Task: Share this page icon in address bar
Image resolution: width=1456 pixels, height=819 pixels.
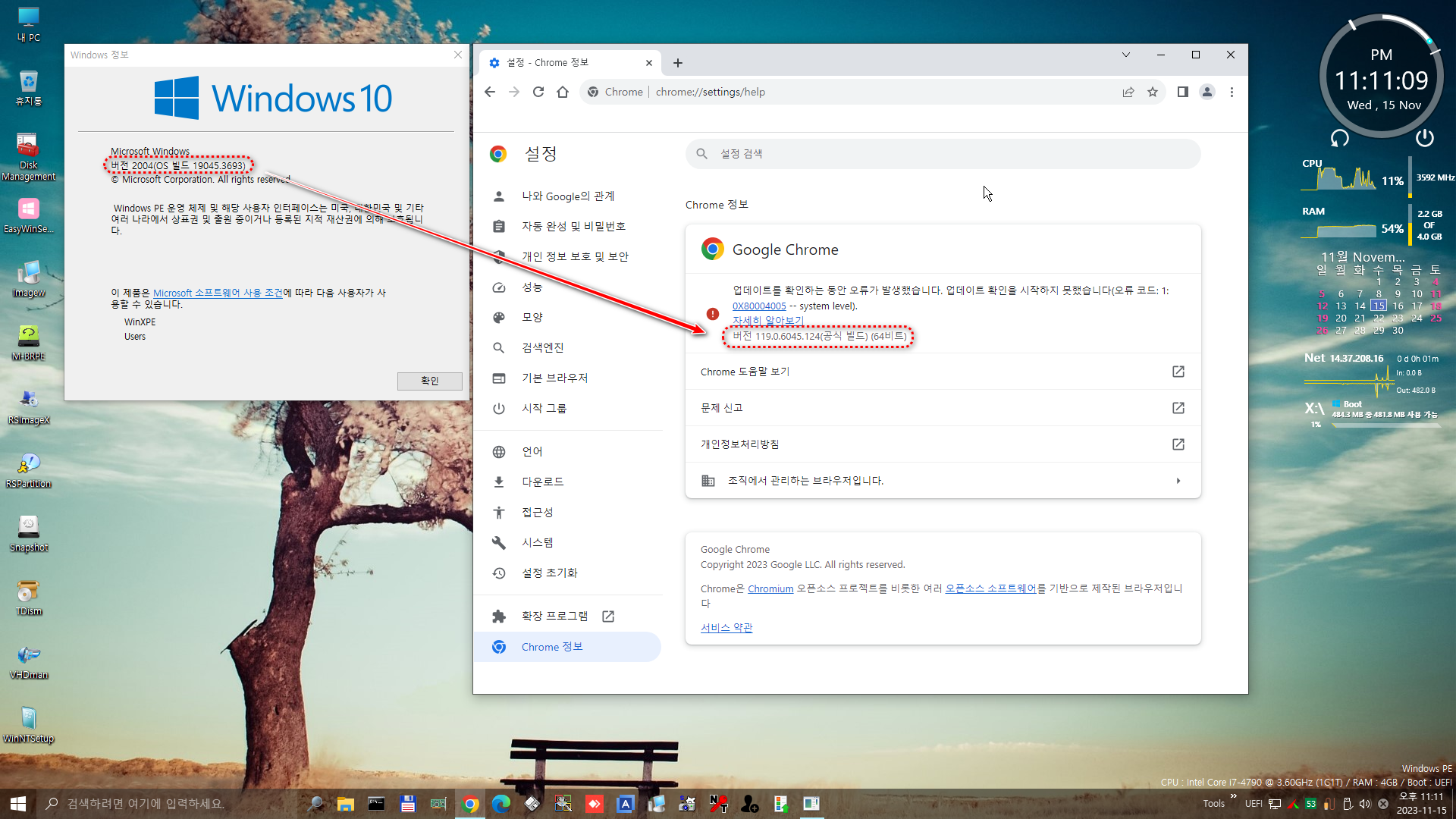Action: [1128, 92]
